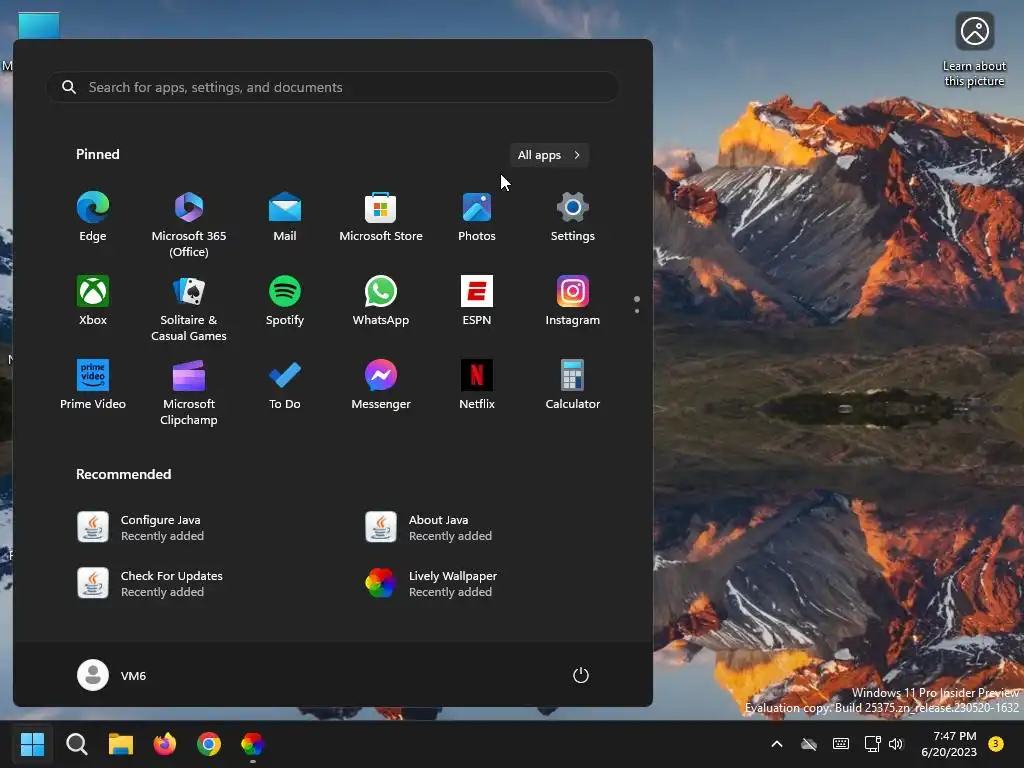This screenshot has width=1024, height=768.
Task: Open the Mail app
Action: [x=285, y=217]
